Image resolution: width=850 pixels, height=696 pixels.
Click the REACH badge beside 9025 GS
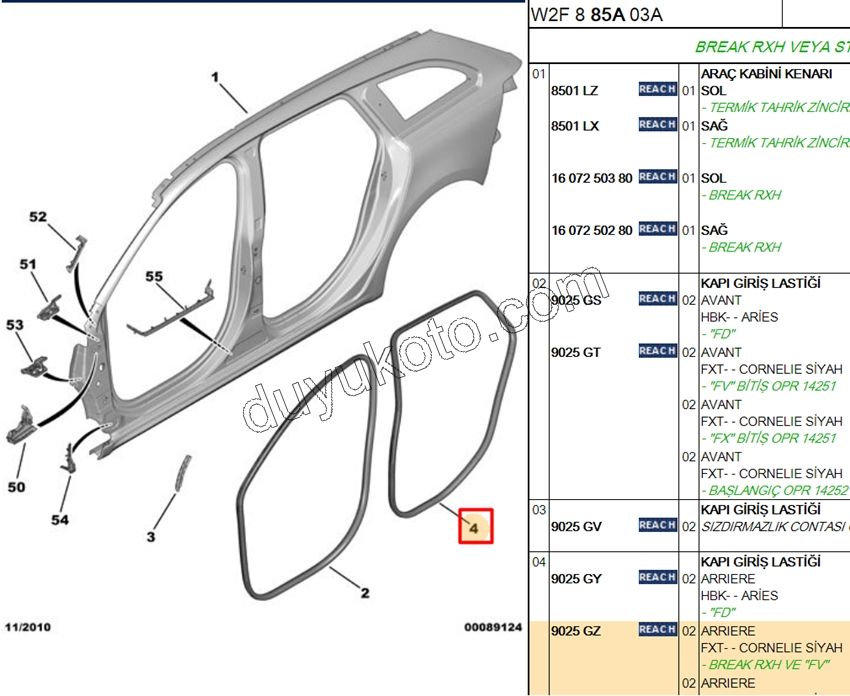tap(657, 299)
